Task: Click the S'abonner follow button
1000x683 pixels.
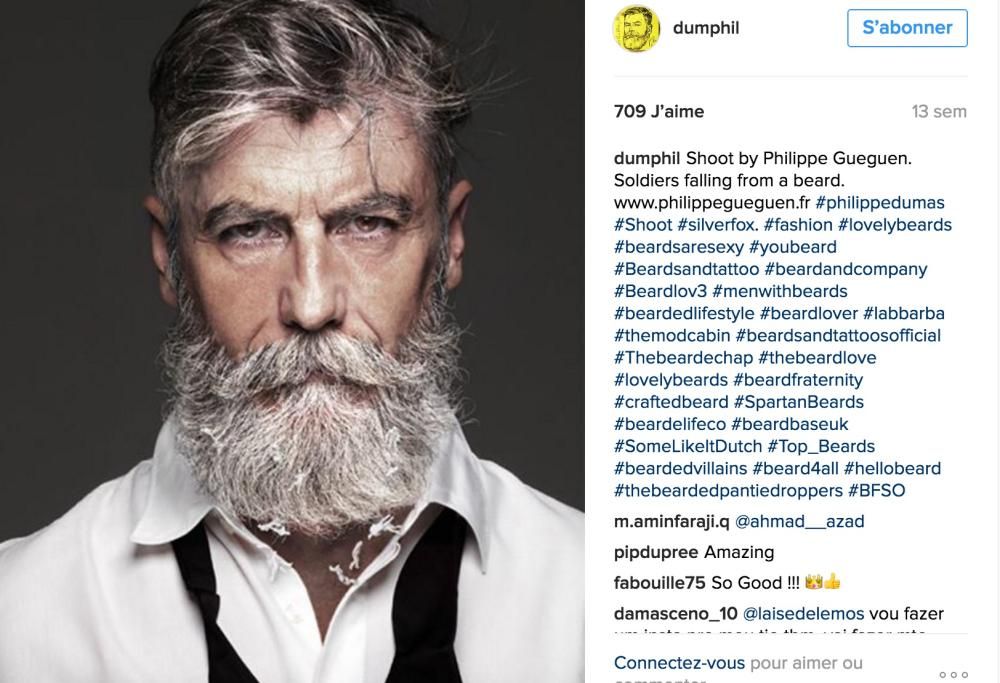Action: 907,28
